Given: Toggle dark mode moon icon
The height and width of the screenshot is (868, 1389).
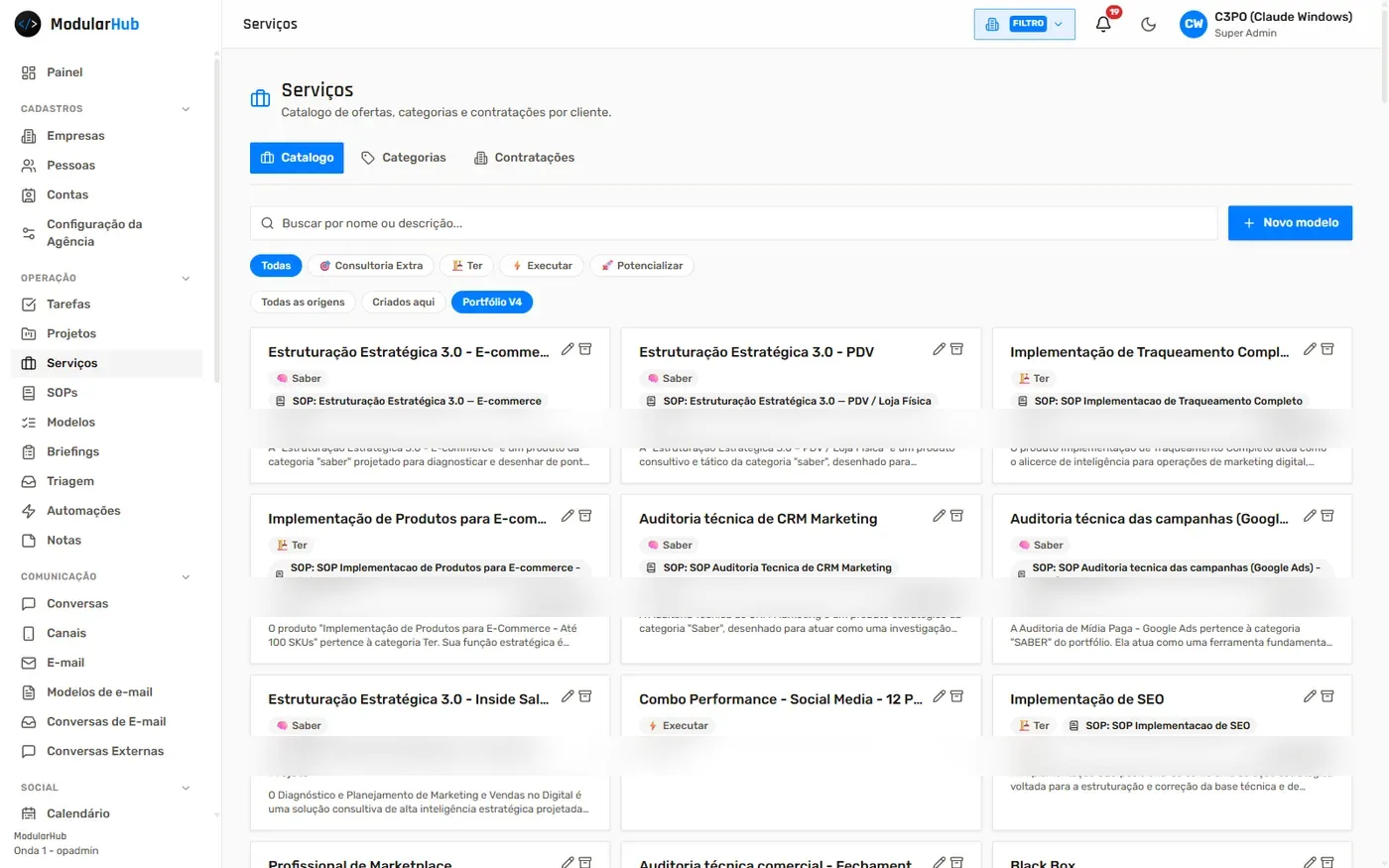Looking at the screenshot, I should [1148, 24].
